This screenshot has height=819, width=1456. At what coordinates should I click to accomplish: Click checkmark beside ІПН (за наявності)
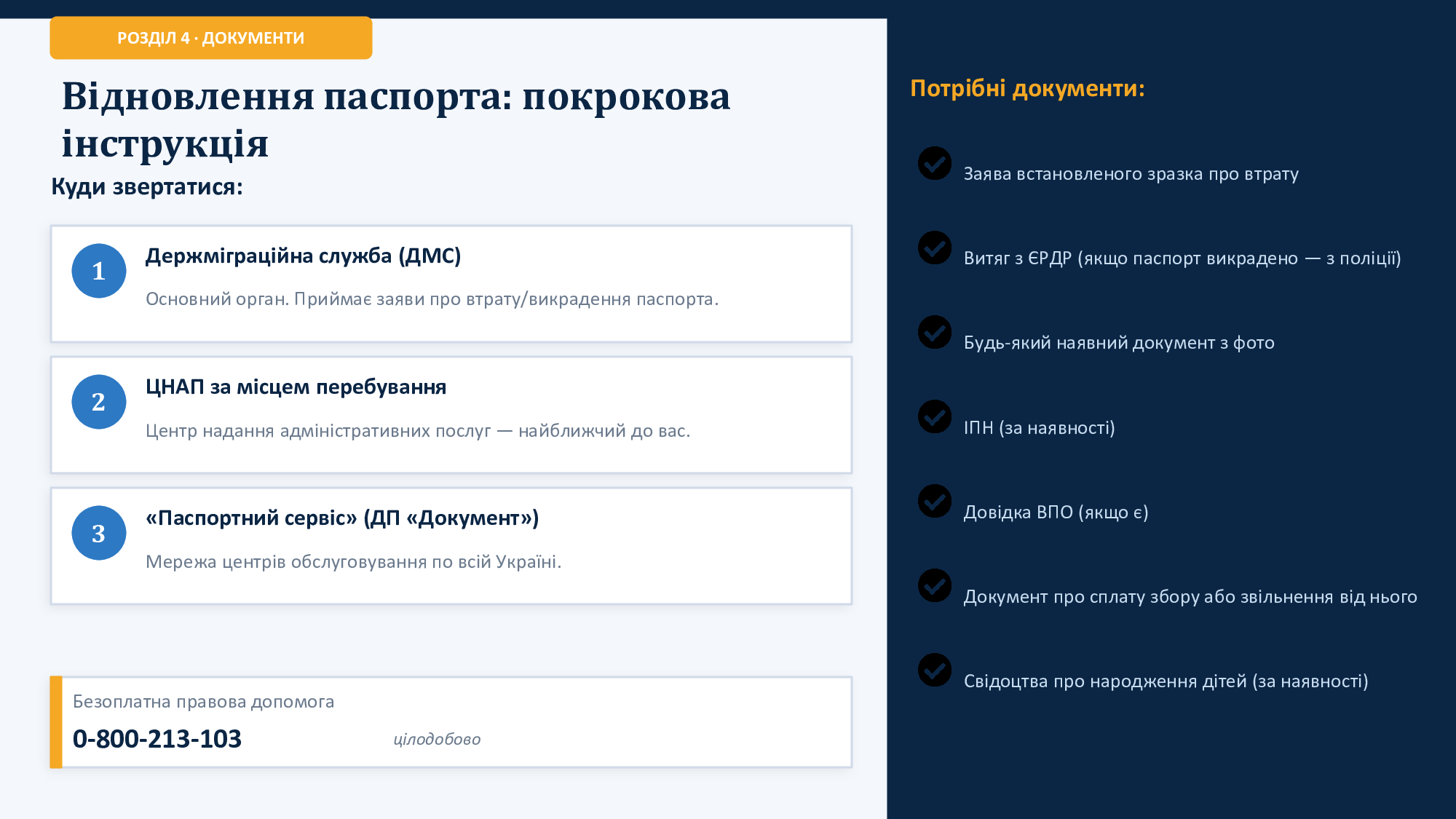pyautogui.click(x=935, y=416)
